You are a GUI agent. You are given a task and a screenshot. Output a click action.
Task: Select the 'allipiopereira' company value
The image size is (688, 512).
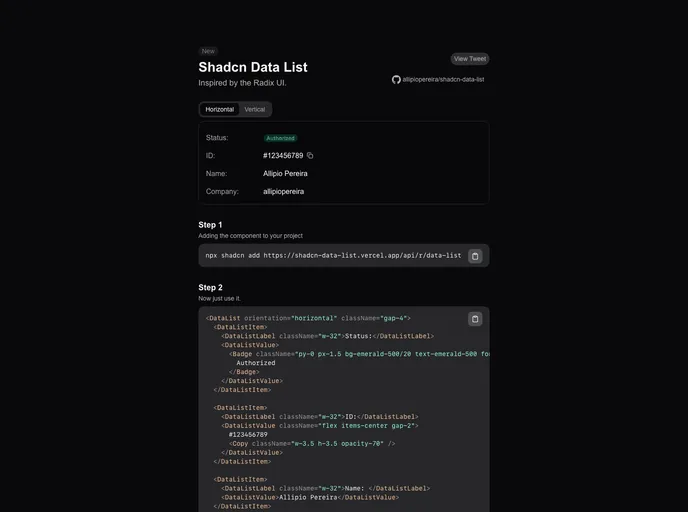click(283, 192)
